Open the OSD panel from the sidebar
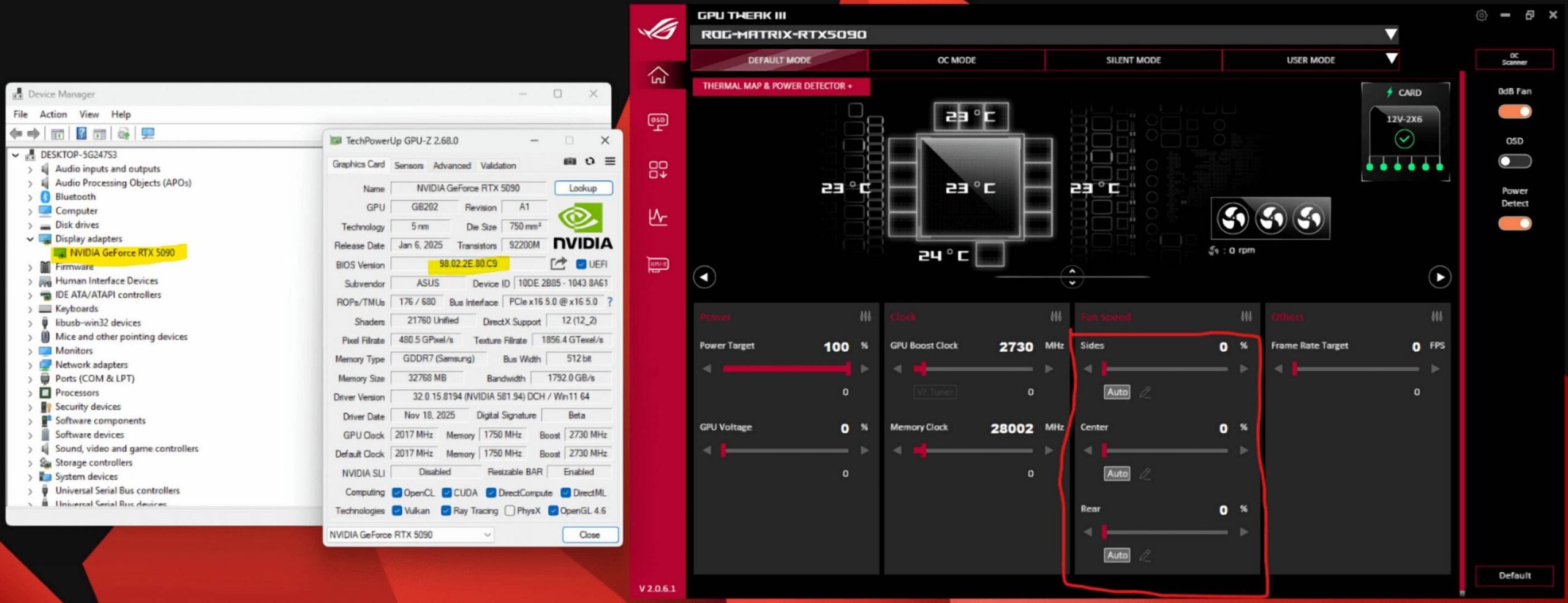The image size is (1568, 603). [659, 121]
